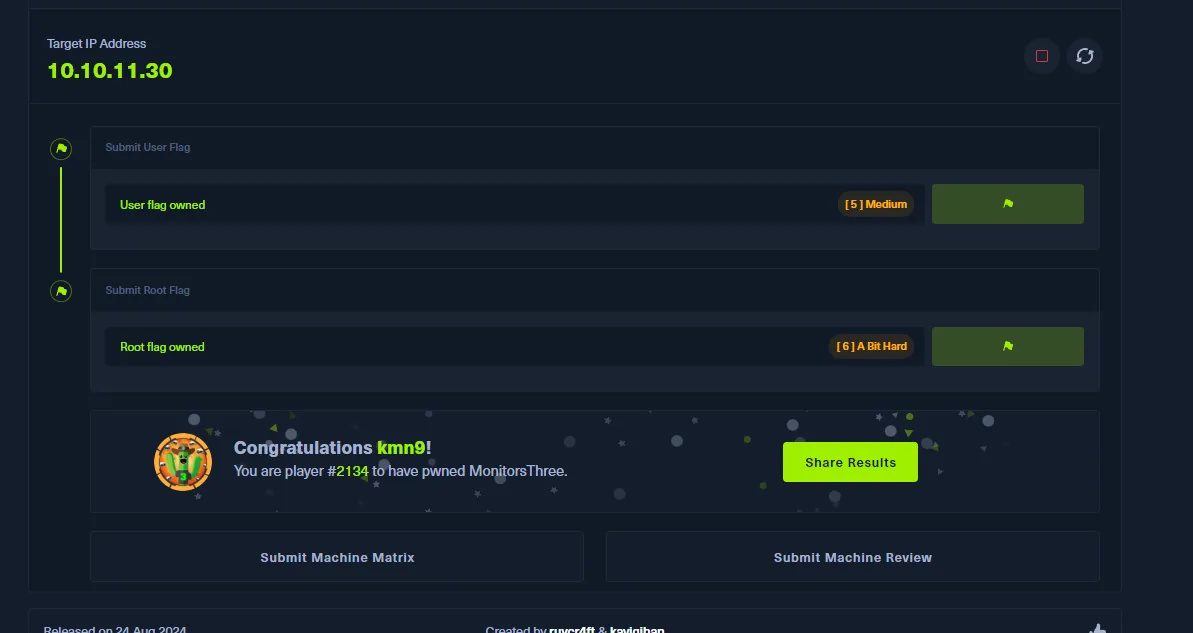Screen dimensions: 1193x633
Task: Click the "Target IP Address" label
Action: (x=97, y=43)
